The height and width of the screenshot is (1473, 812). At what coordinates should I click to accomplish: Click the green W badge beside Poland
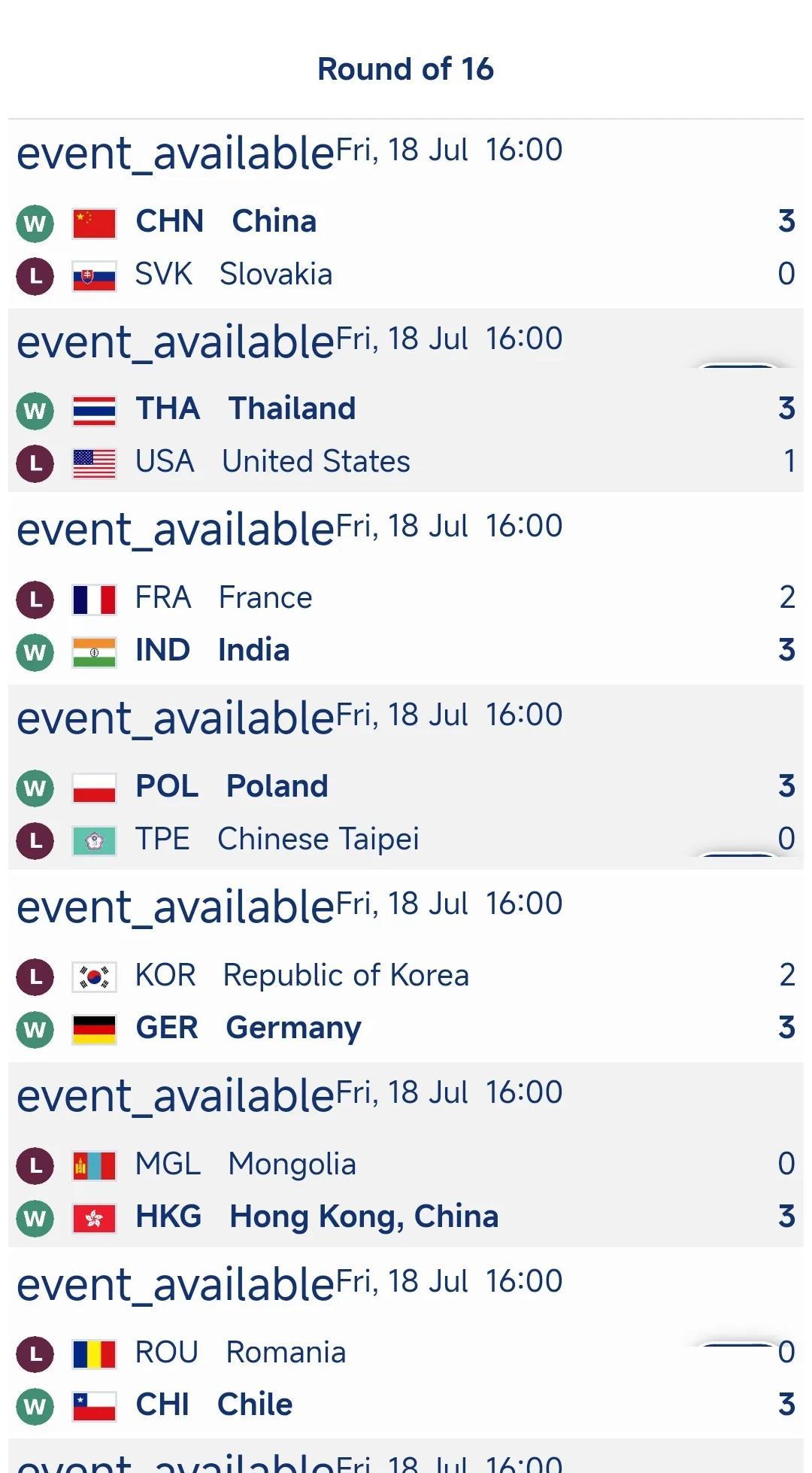click(35, 788)
